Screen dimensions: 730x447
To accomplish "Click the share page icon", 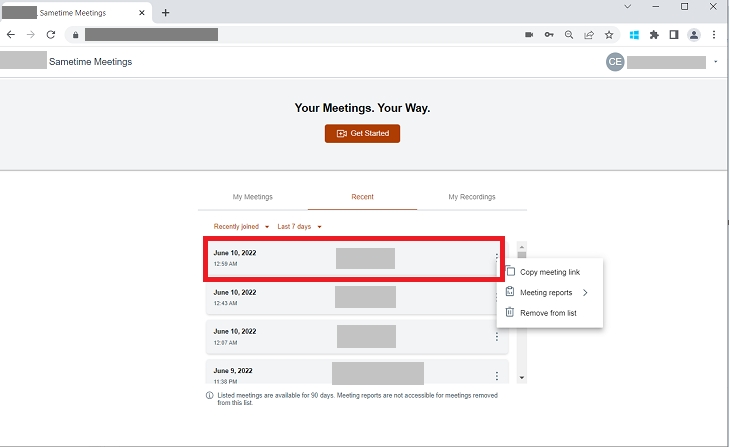I will 589,34.
